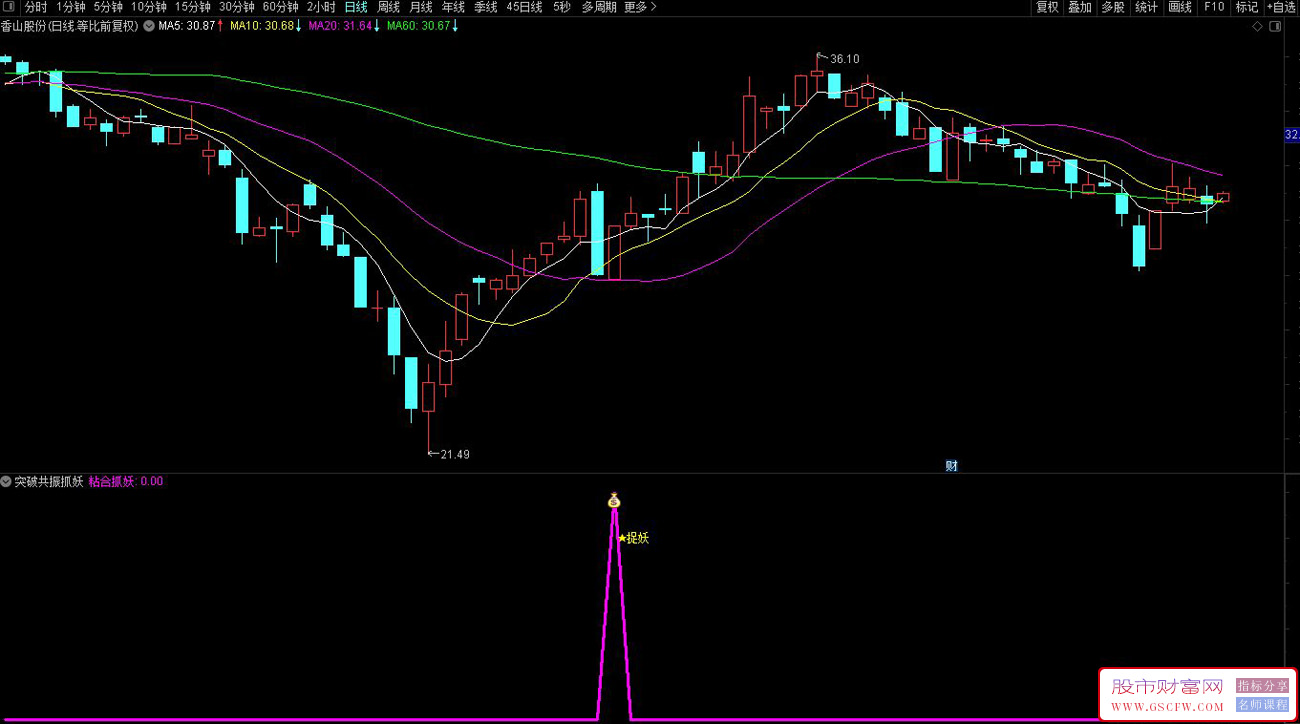Toggle the side panel icon beside the diamond
Image resolution: width=1300 pixels, height=724 pixels.
tap(1275, 27)
